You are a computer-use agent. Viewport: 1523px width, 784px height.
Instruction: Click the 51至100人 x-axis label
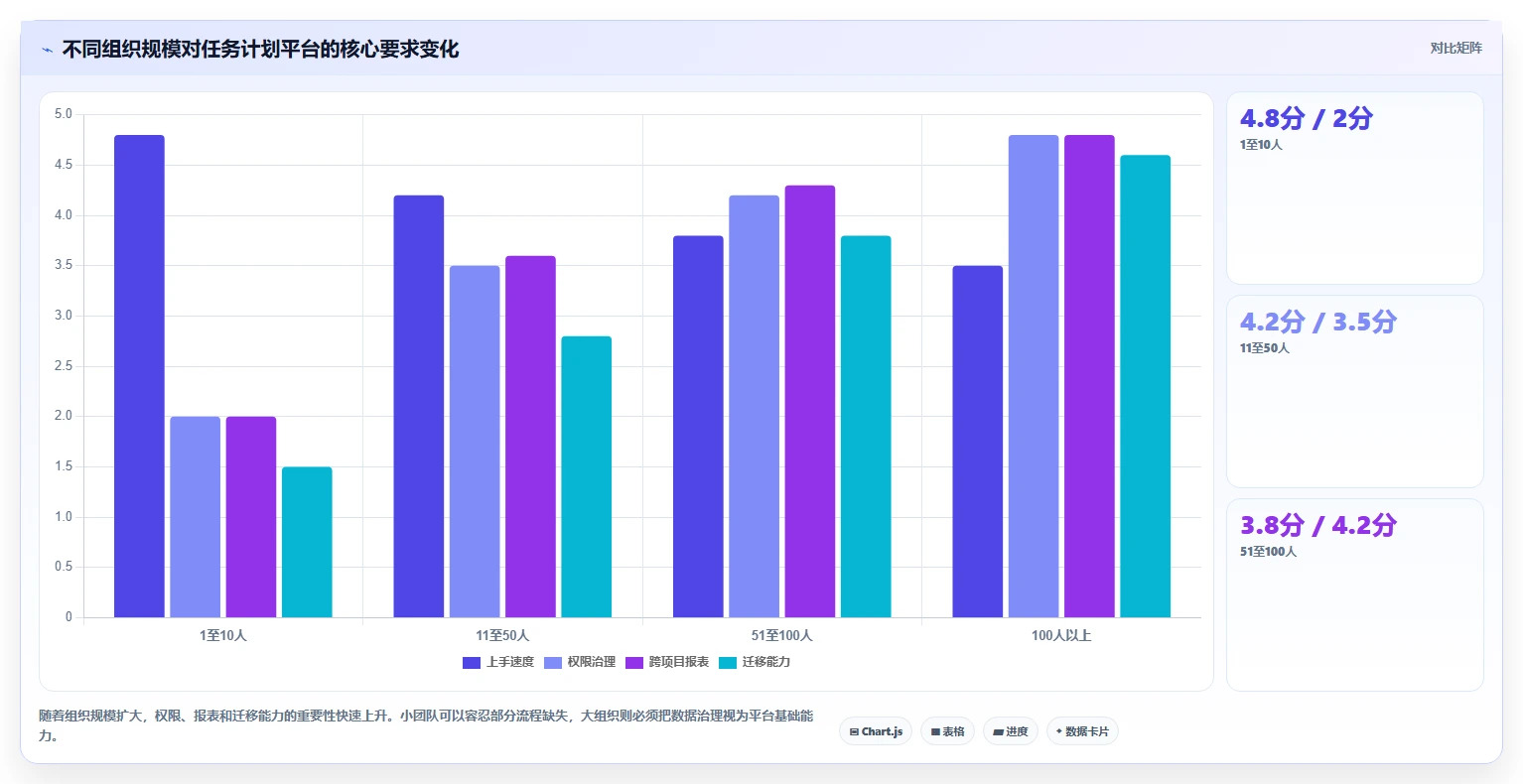(x=782, y=635)
